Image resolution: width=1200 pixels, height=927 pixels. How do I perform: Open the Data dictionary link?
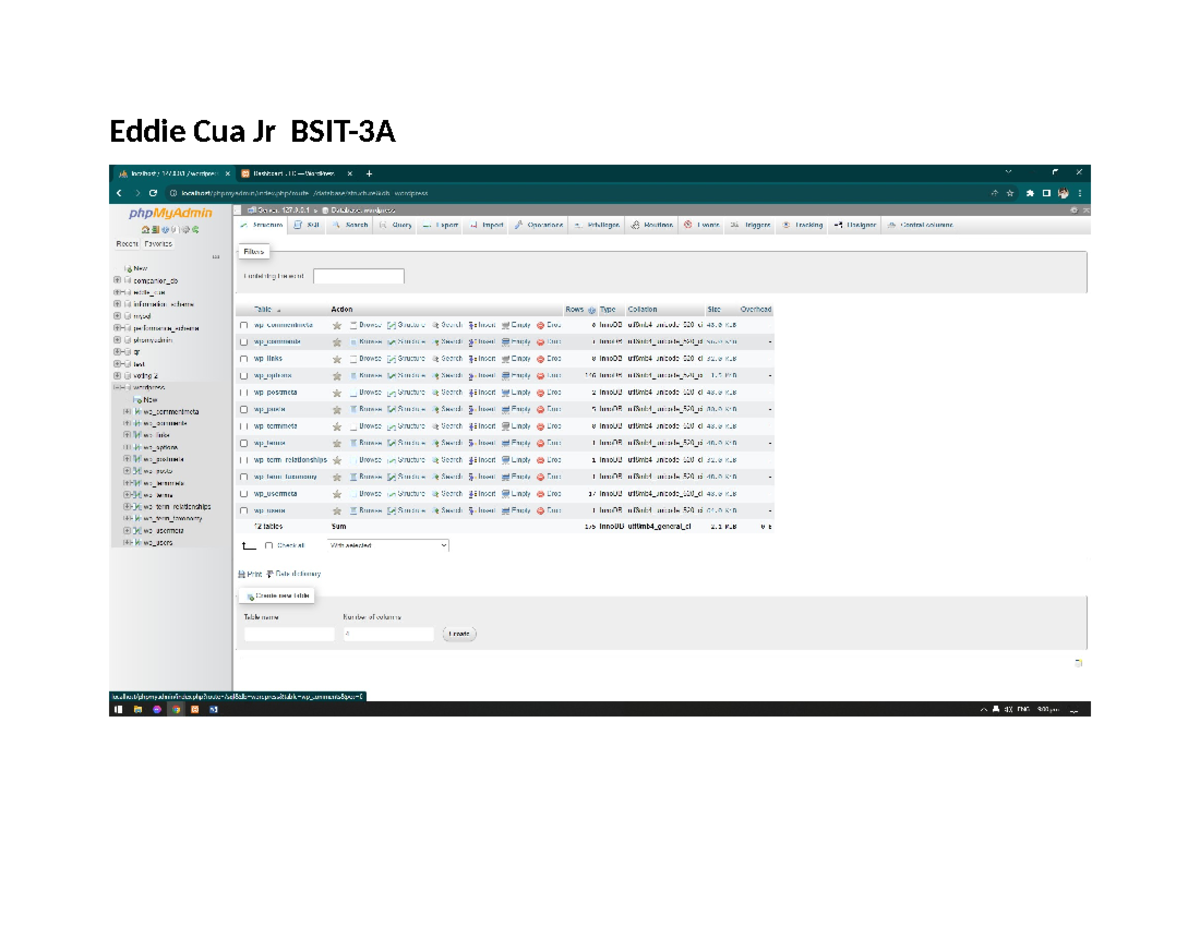tap(296, 573)
